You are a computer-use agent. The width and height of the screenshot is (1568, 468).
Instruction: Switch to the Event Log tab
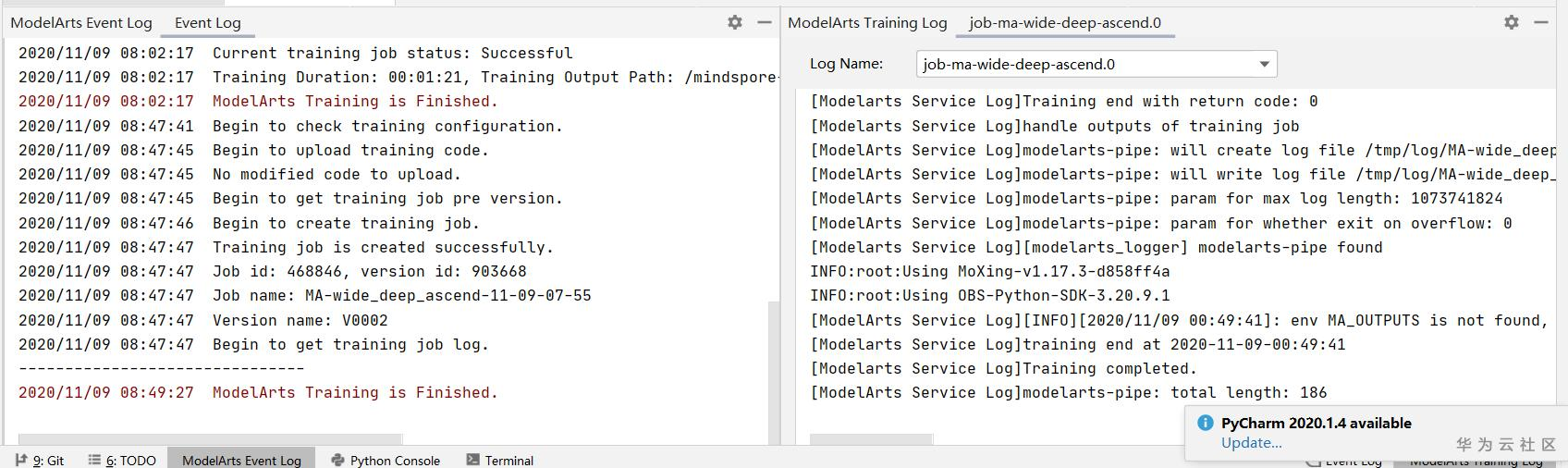[208, 23]
